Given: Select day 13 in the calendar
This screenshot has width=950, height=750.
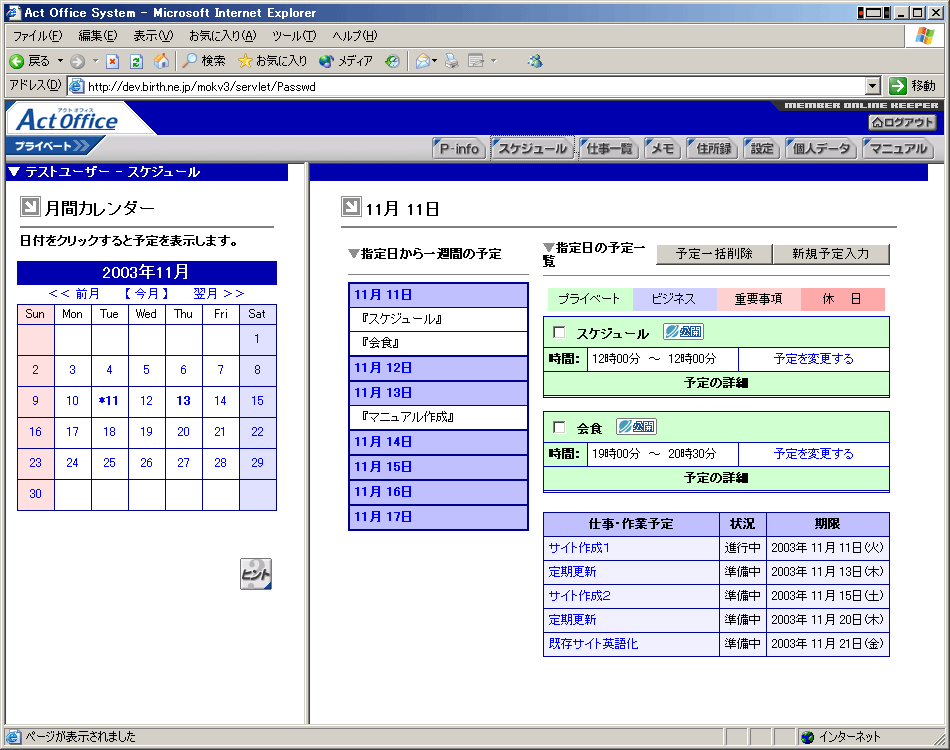Looking at the screenshot, I should point(183,401).
